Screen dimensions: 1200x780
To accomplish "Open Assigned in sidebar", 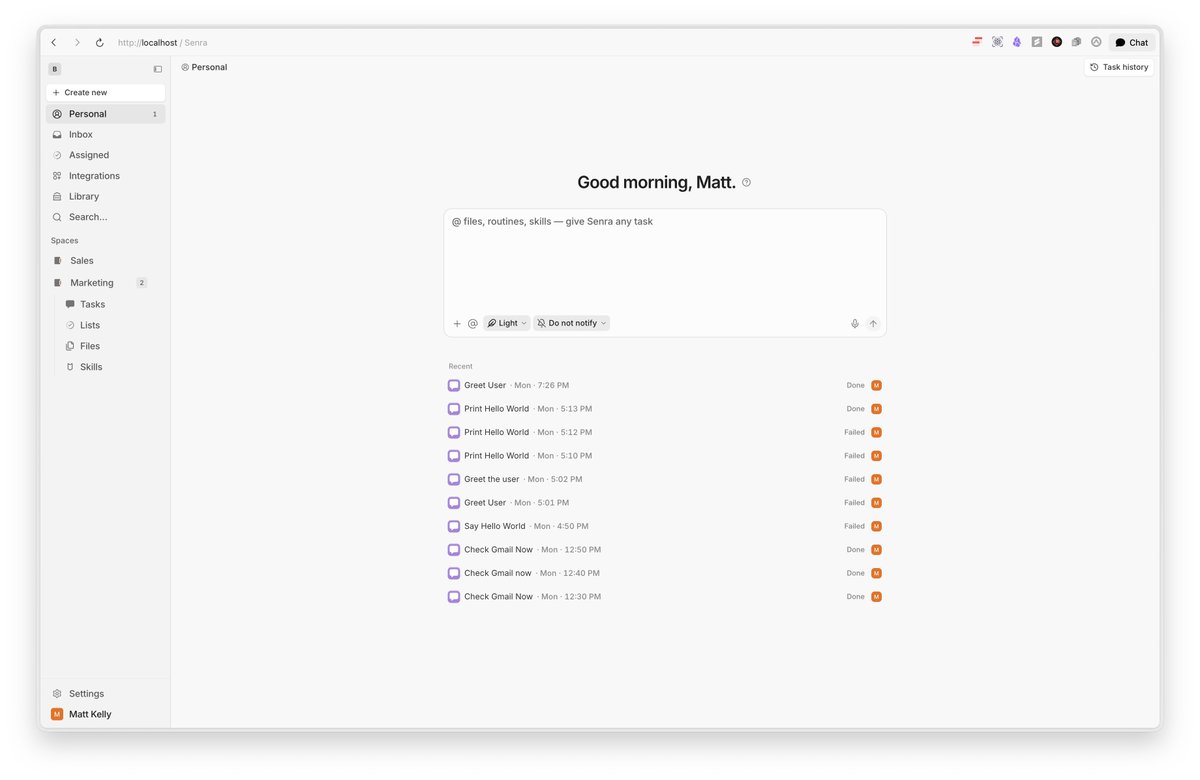I will tap(105, 155).
